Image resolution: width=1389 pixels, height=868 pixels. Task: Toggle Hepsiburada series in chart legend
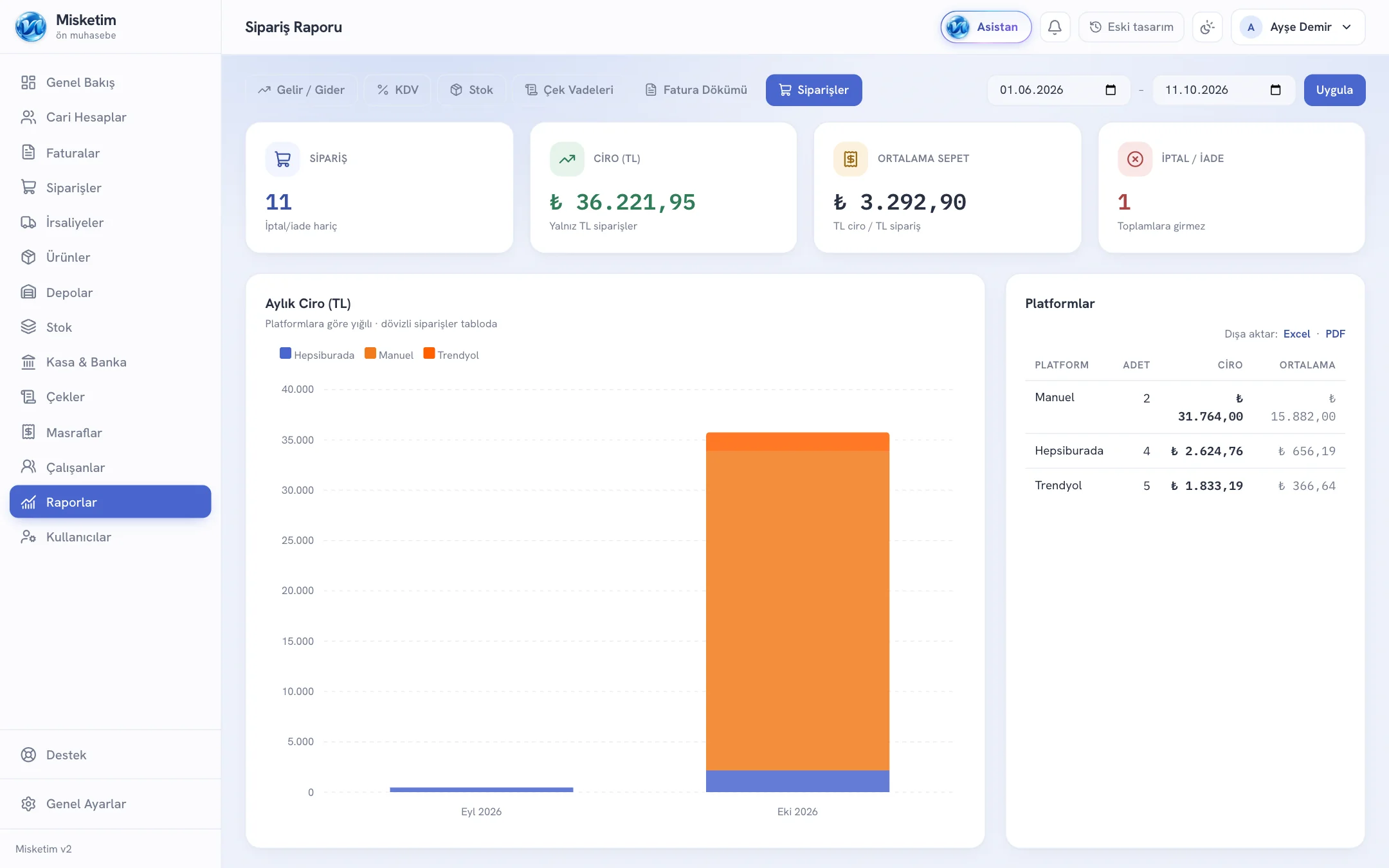tap(317, 354)
